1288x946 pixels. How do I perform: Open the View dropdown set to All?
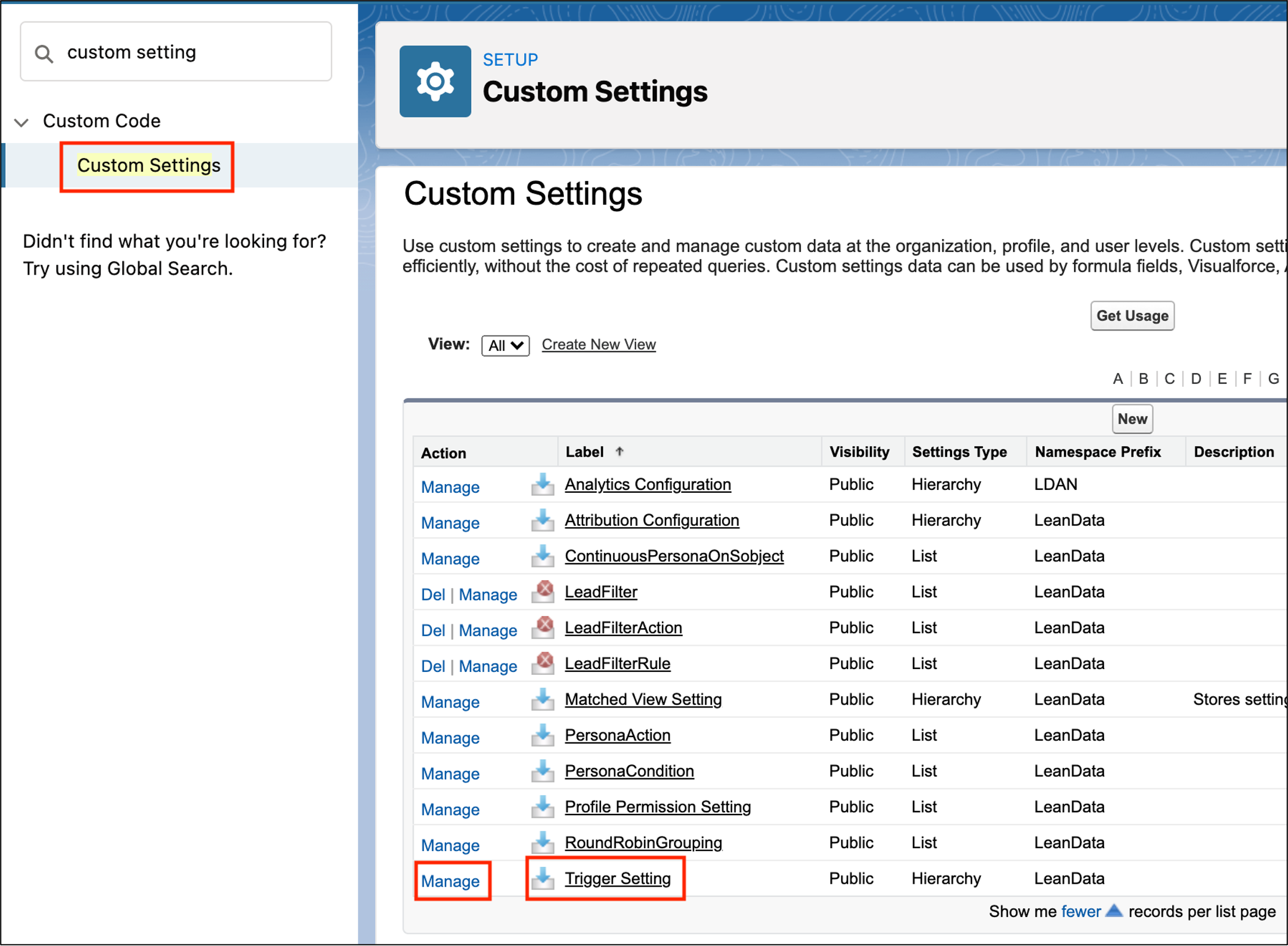tap(504, 345)
